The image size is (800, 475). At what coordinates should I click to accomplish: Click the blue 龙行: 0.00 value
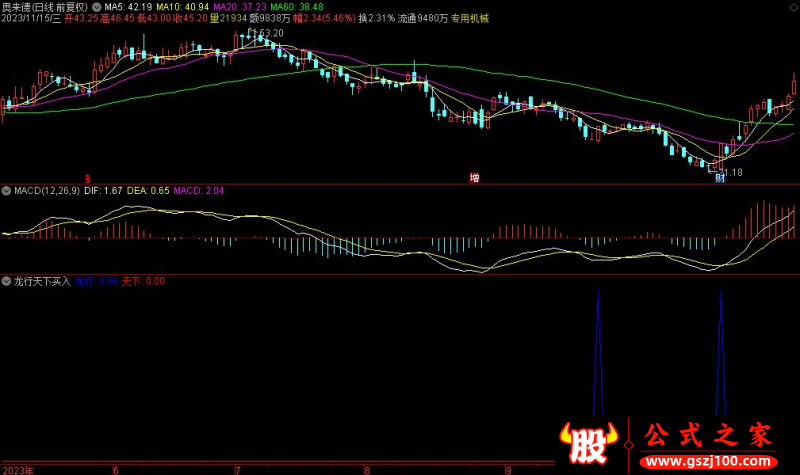pyautogui.click(x=96, y=281)
